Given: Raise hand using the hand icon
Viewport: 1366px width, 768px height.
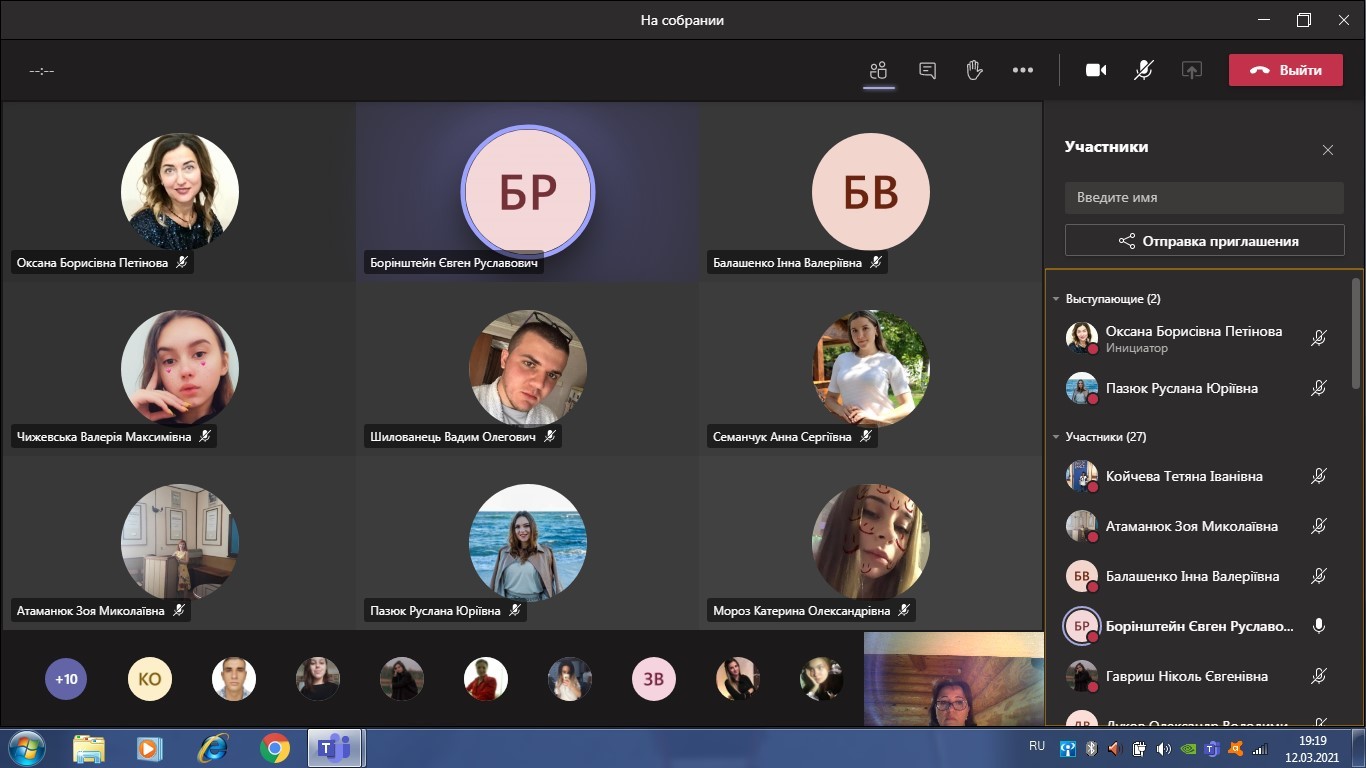Looking at the screenshot, I should 974,70.
